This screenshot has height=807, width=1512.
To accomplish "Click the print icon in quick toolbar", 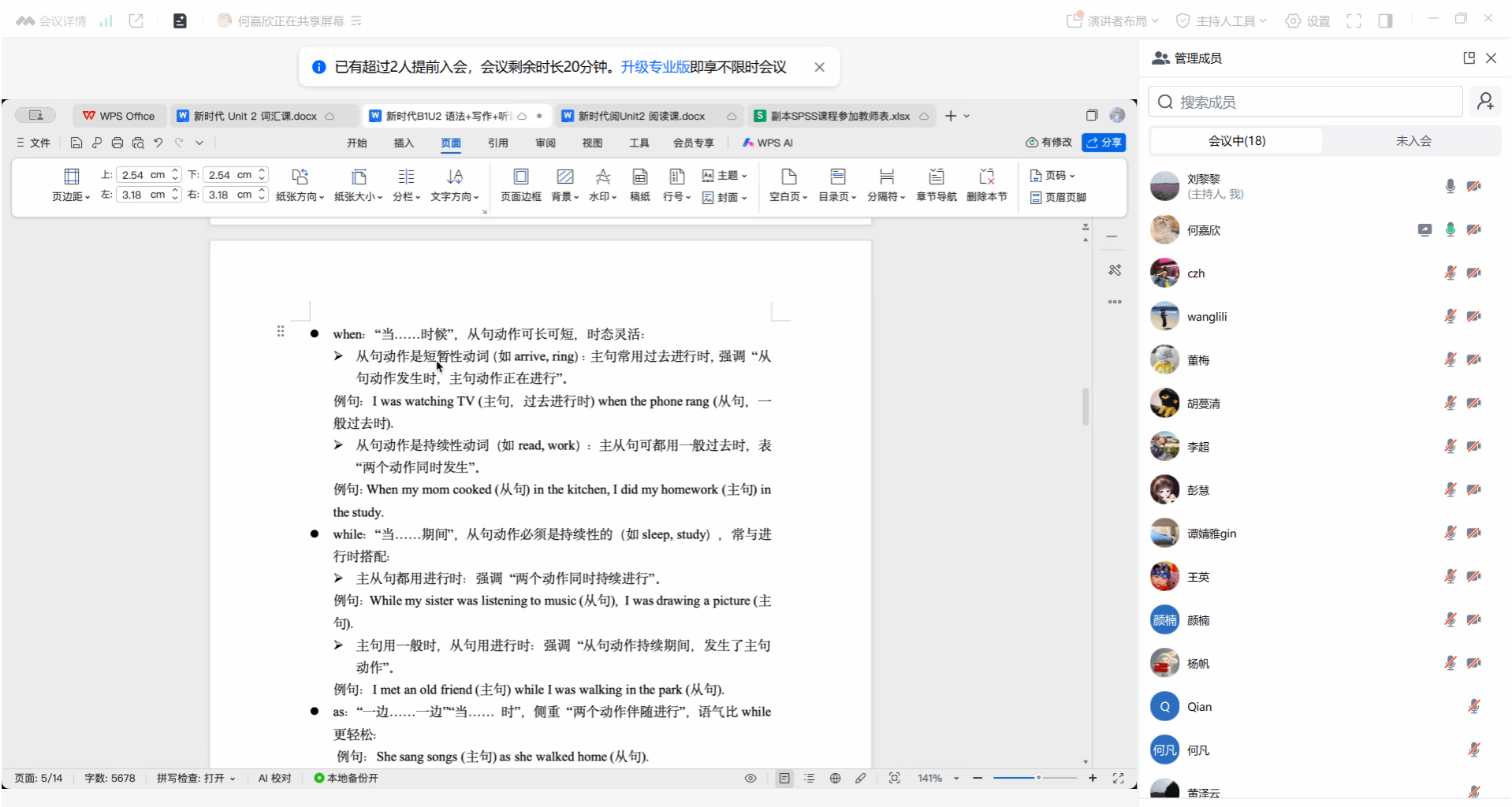I will [117, 143].
